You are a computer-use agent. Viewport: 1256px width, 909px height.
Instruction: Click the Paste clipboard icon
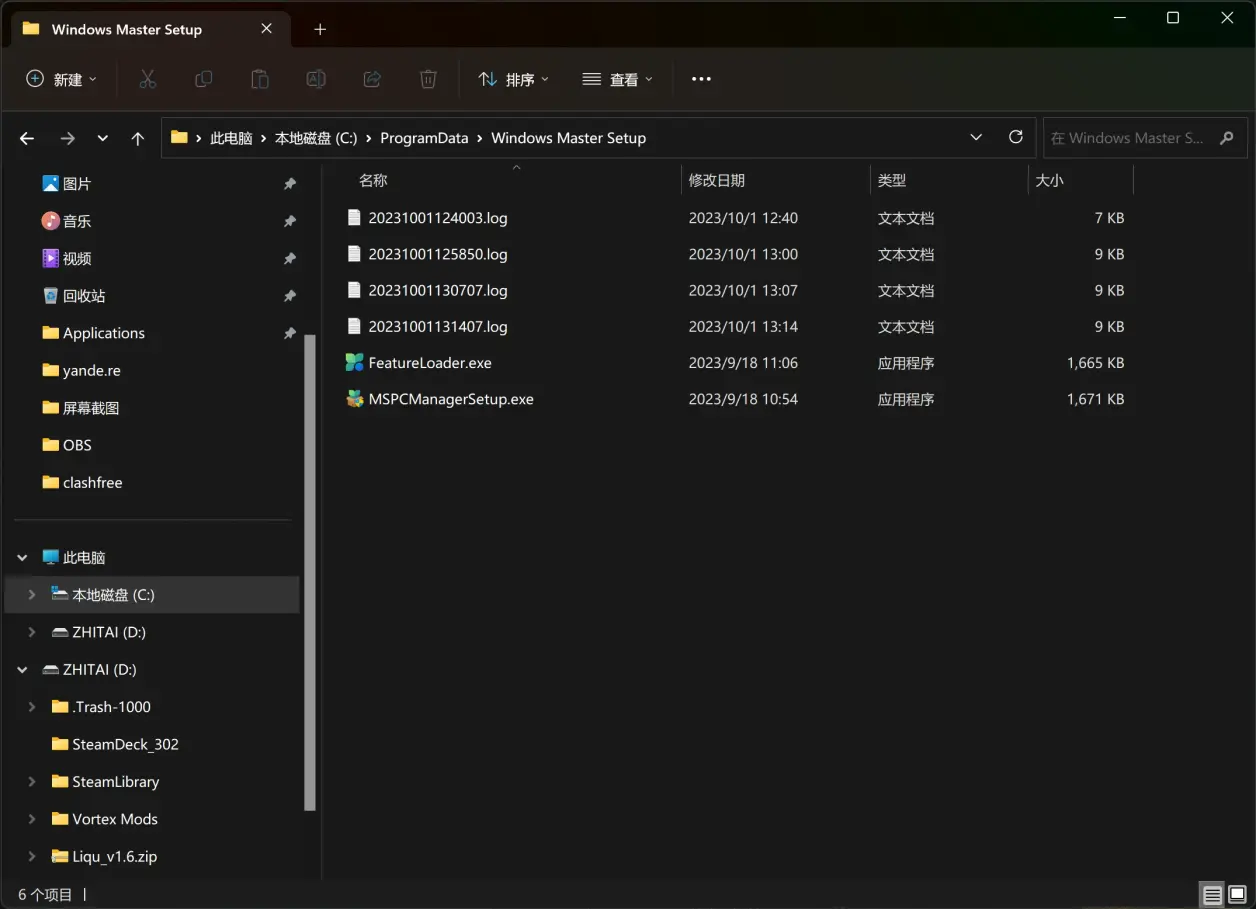[x=259, y=79]
